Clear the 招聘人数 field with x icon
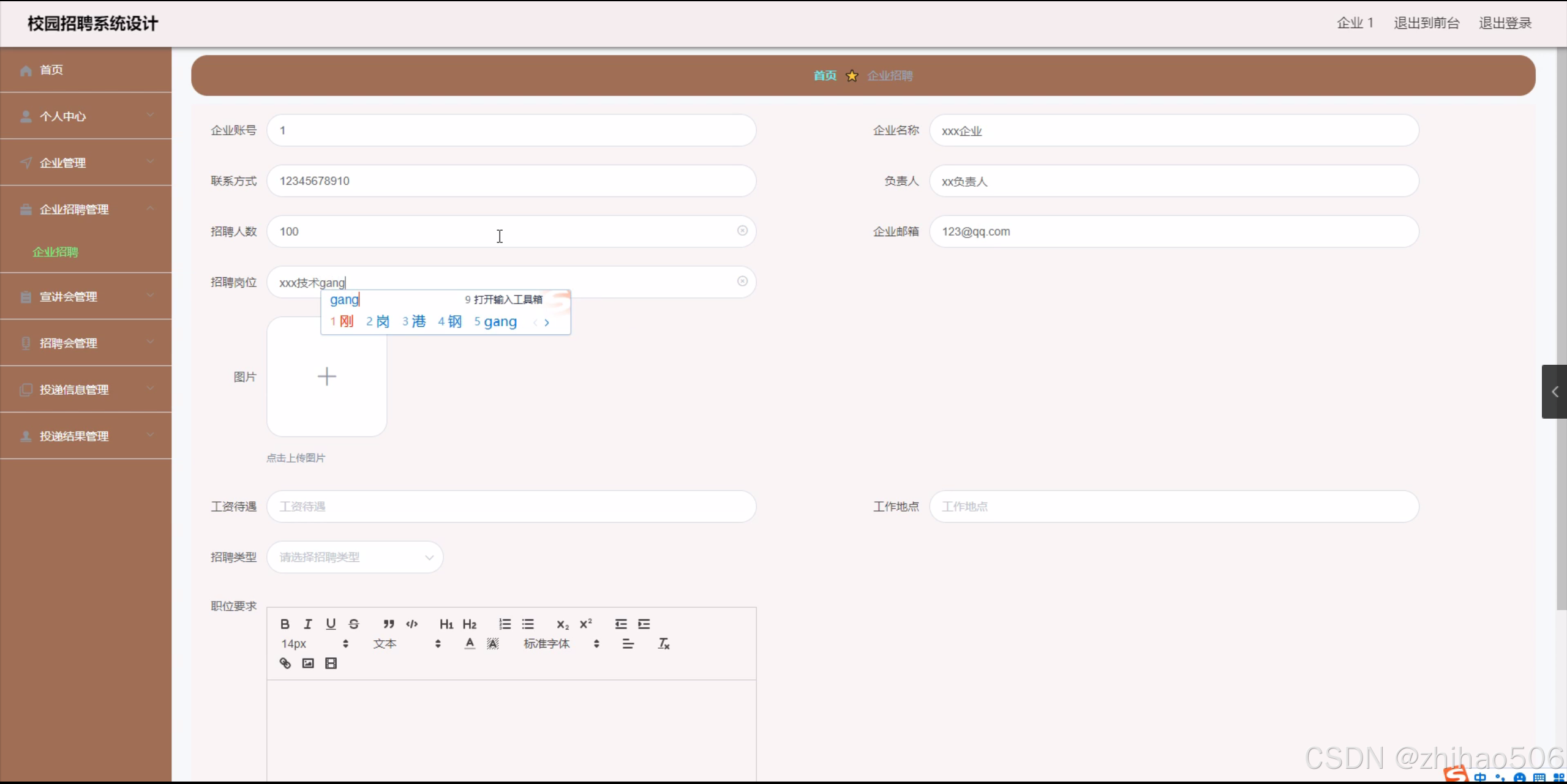Viewport: 1567px width, 784px height. tap(742, 231)
